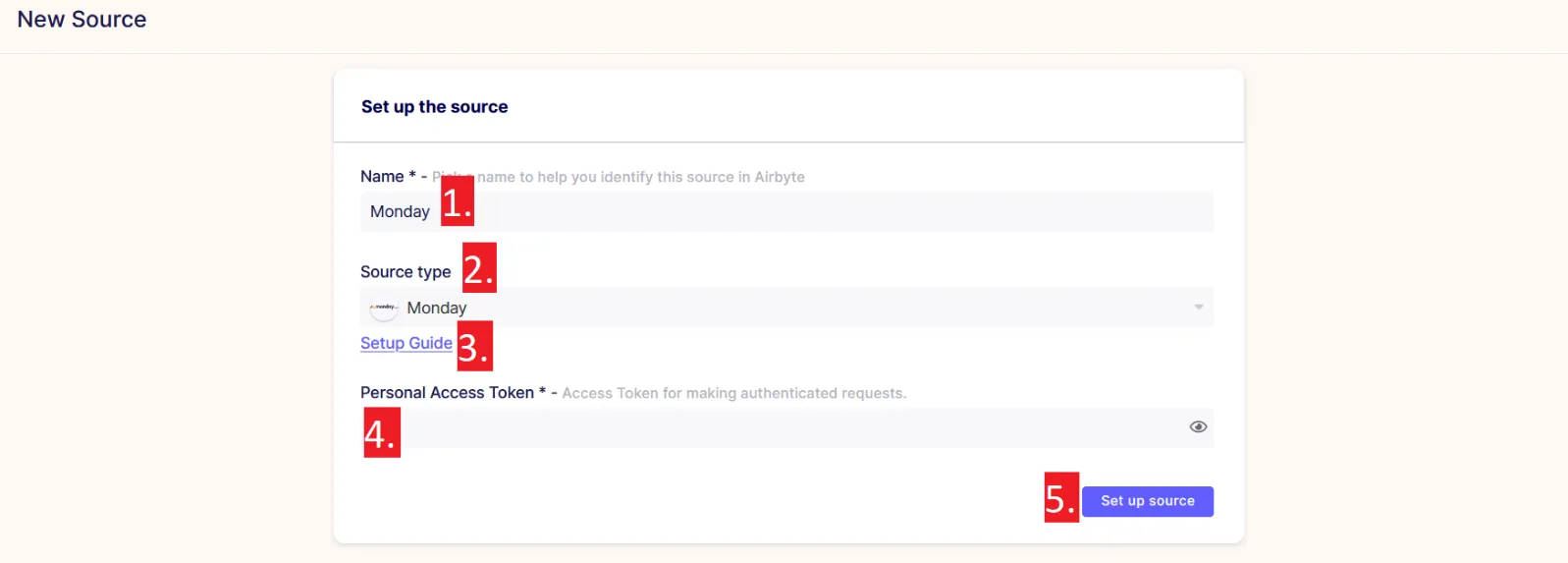The height and width of the screenshot is (563, 1568).
Task: Click the 'identify this source in Airbyte' hint
Action: coord(702,177)
